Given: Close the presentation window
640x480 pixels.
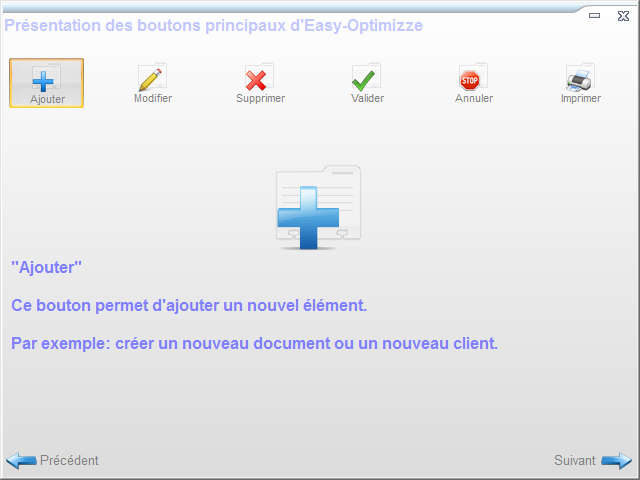Looking at the screenshot, I should [621, 13].
